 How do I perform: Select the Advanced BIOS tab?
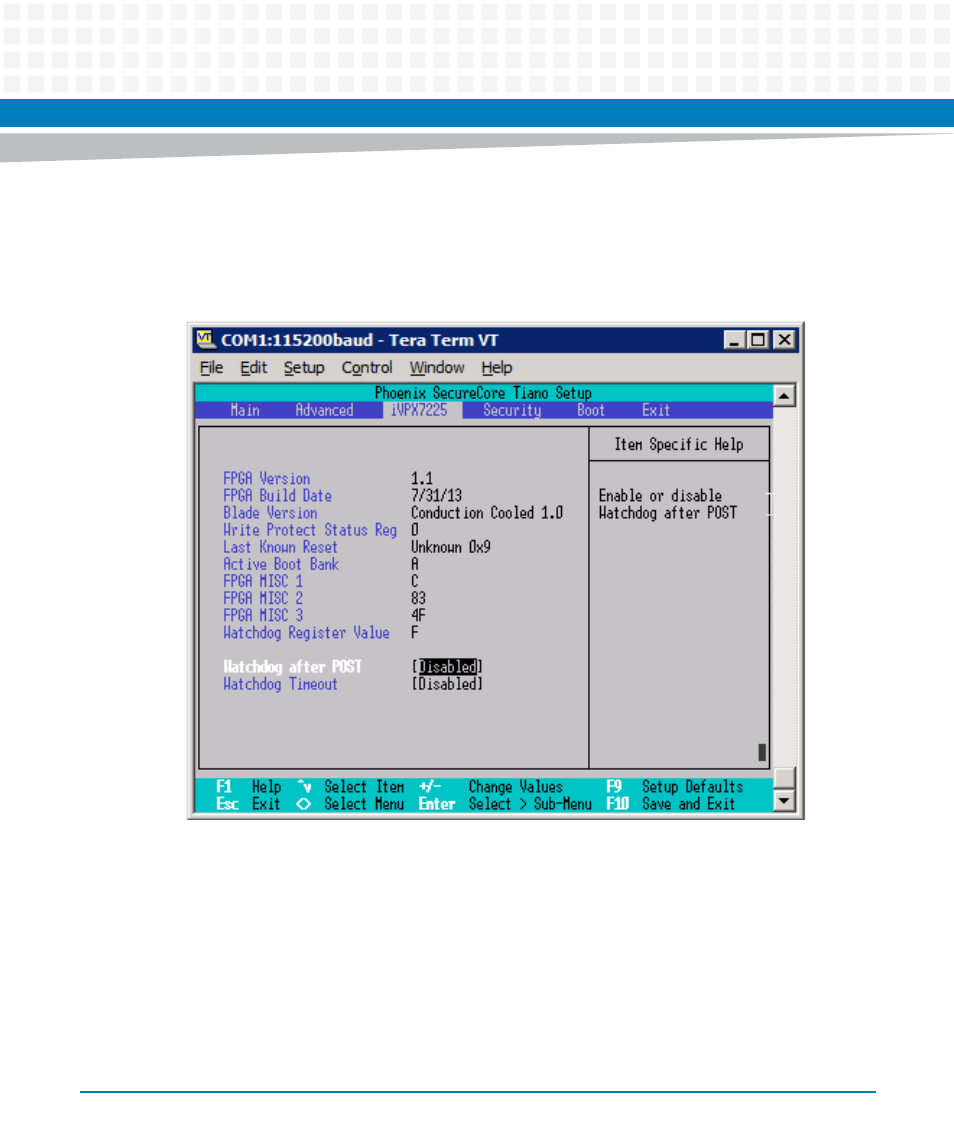point(324,410)
